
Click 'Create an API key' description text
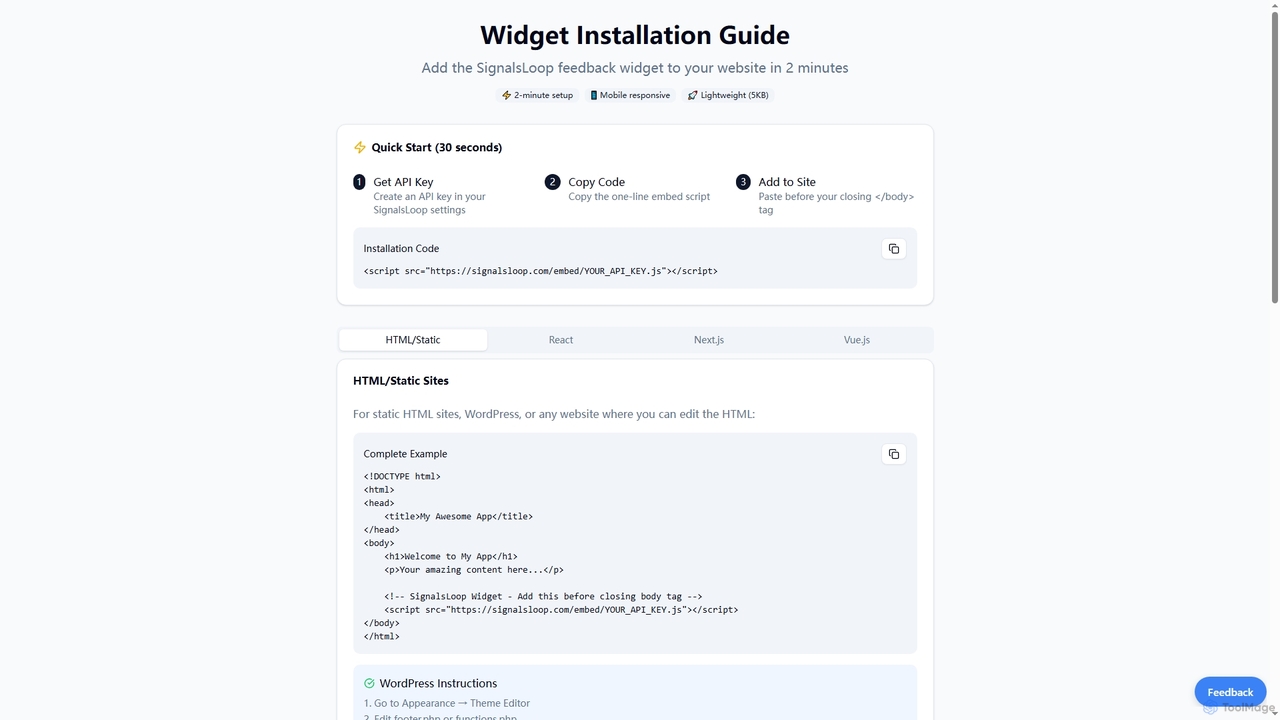(x=429, y=204)
